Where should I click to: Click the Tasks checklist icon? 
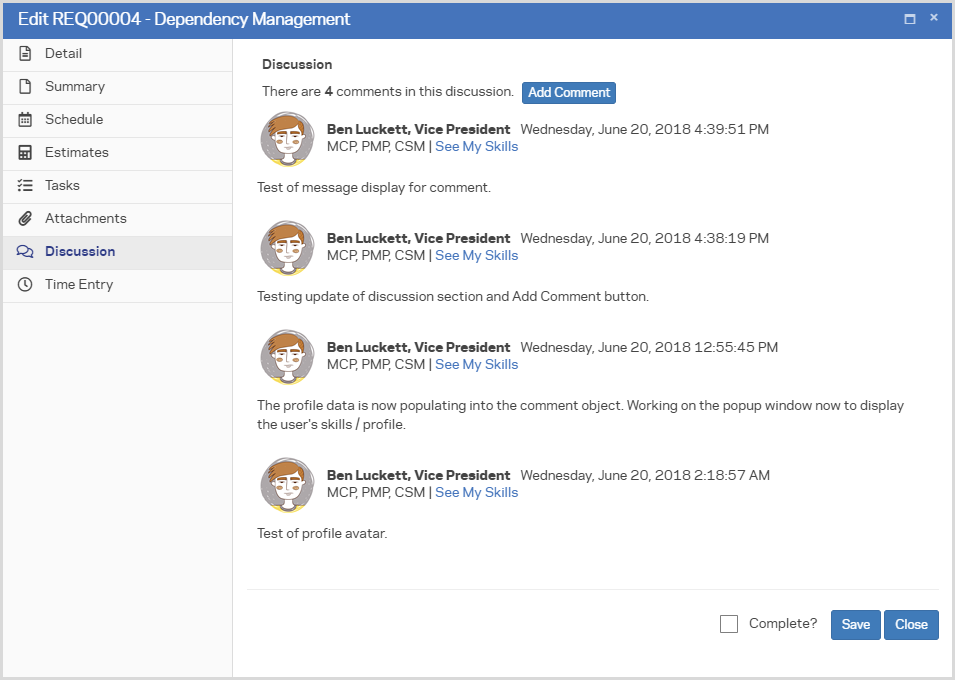click(25, 186)
